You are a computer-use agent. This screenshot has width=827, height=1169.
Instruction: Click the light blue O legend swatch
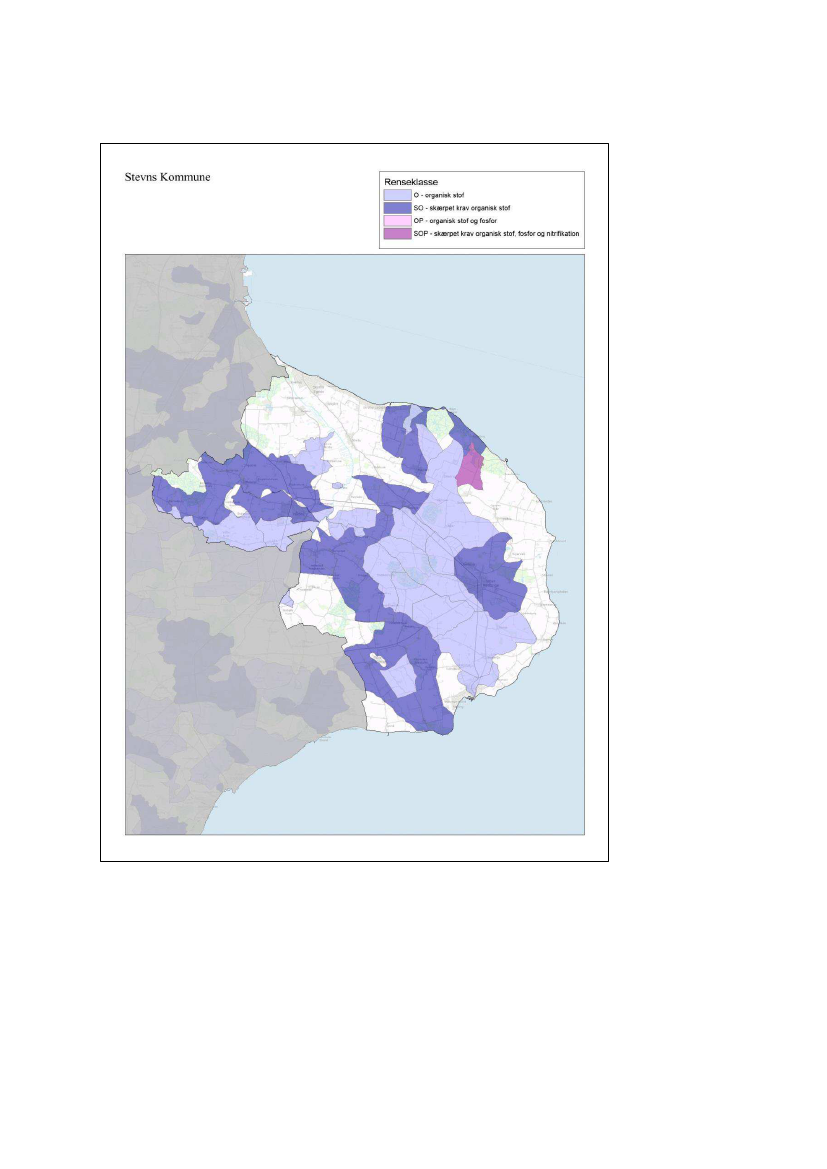(397, 195)
